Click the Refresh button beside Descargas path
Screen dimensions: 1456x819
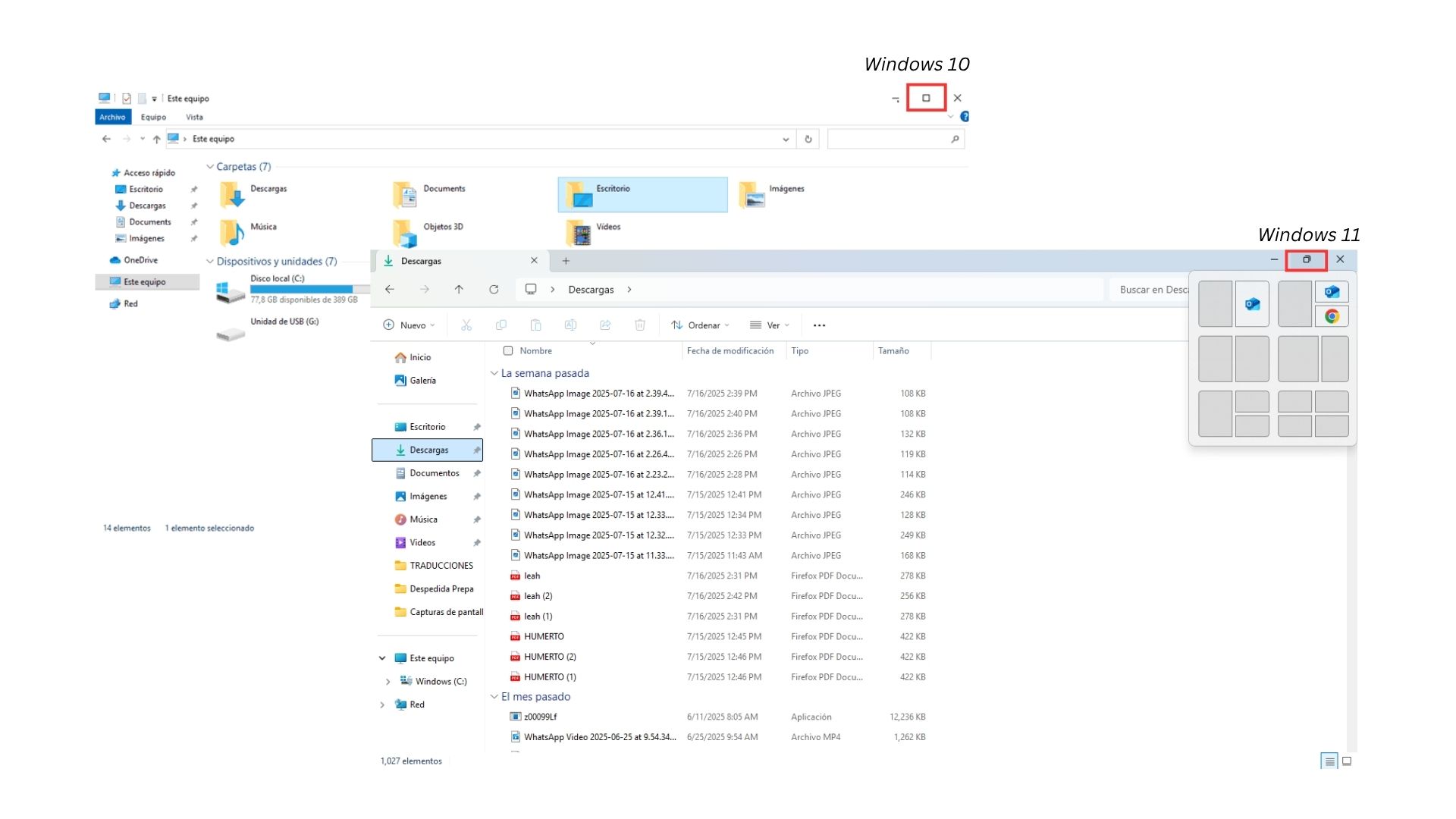(494, 290)
